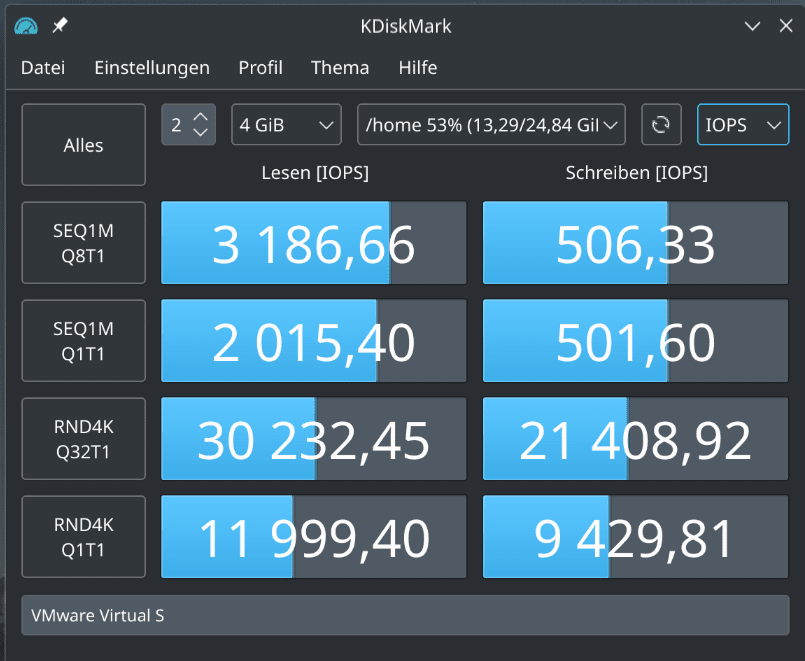Minimize window using titlebar chevron
Viewport: 805px width, 661px height.
coord(753,26)
